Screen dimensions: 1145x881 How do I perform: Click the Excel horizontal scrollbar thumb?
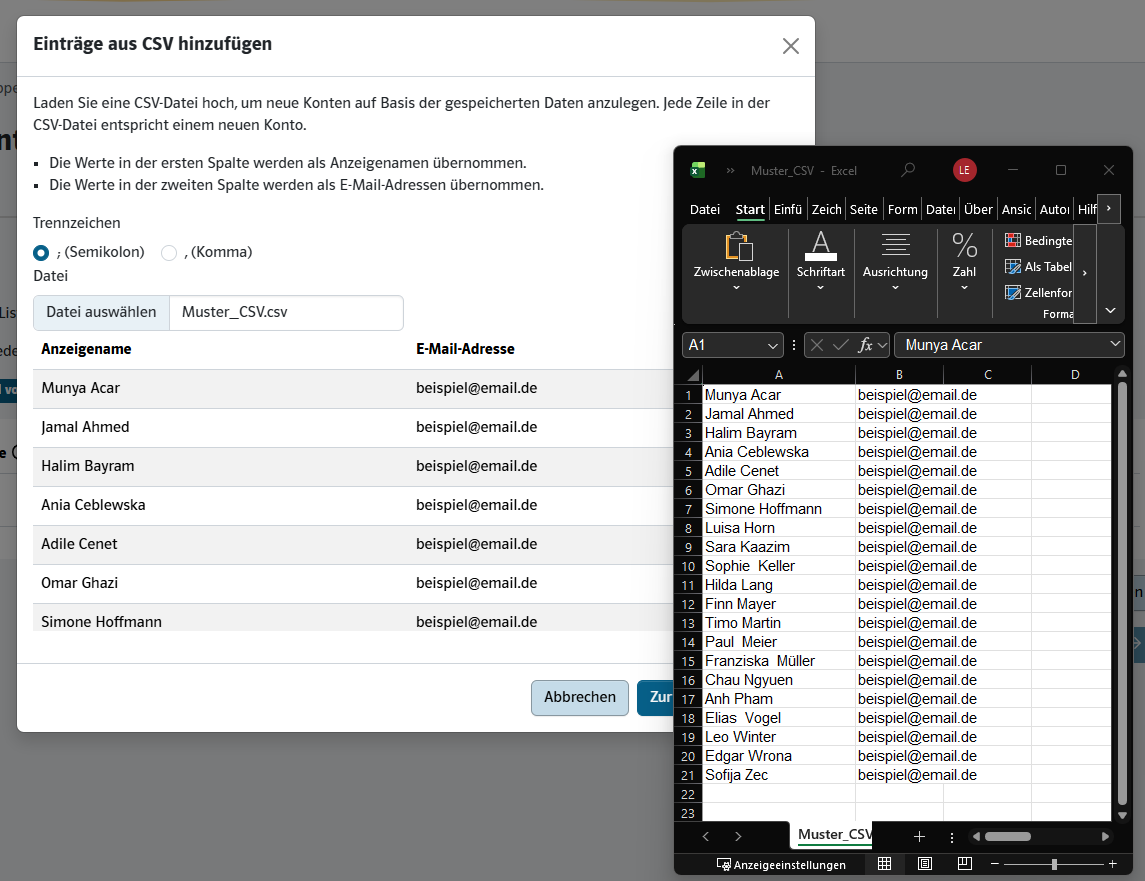point(1008,836)
